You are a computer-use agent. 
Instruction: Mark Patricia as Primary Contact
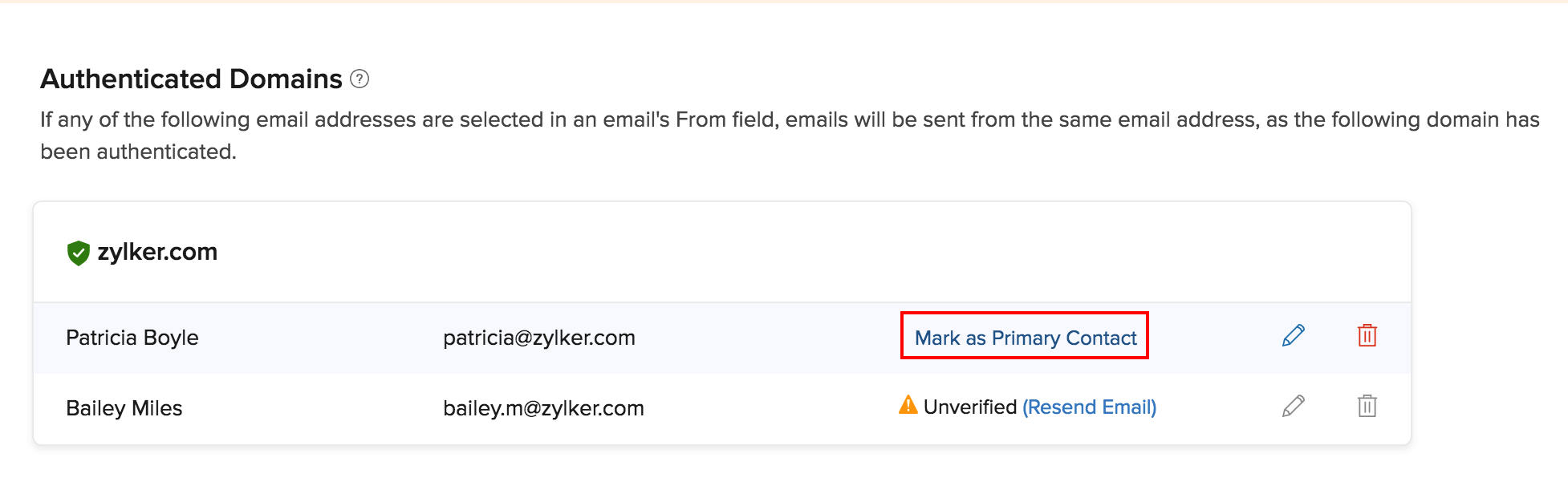pyautogui.click(x=1025, y=338)
